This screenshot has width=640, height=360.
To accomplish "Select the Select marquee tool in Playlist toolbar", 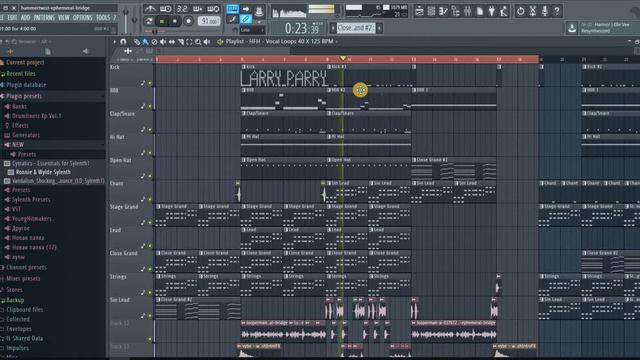I will tap(189, 42).
